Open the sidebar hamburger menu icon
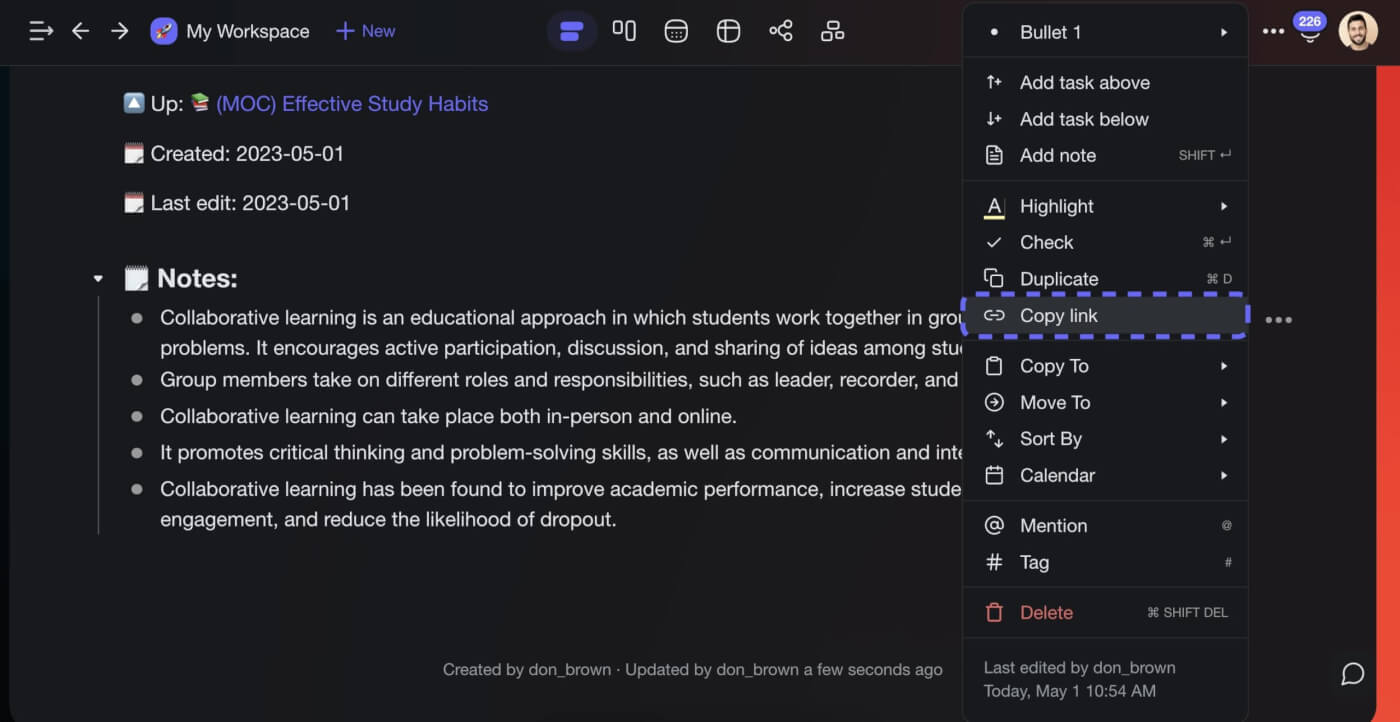 (x=40, y=31)
